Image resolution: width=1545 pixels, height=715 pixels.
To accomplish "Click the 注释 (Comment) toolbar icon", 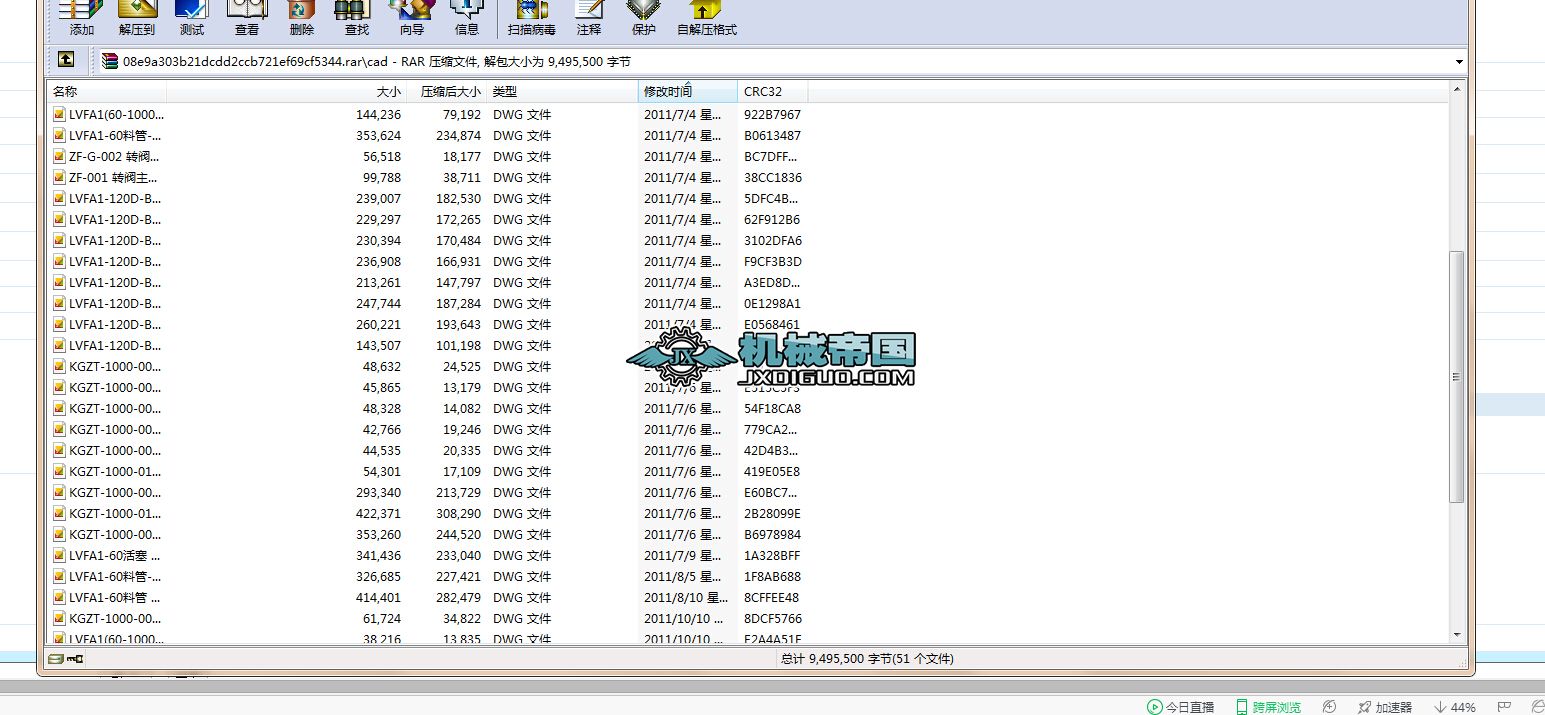I will pos(589,11).
